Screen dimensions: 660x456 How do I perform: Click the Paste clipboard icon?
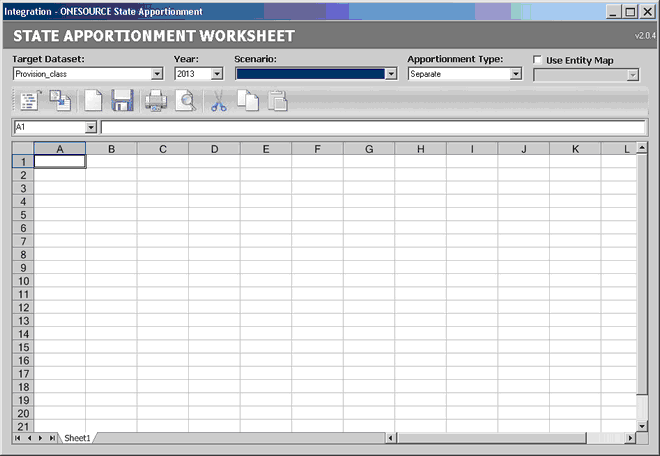tap(277, 101)
